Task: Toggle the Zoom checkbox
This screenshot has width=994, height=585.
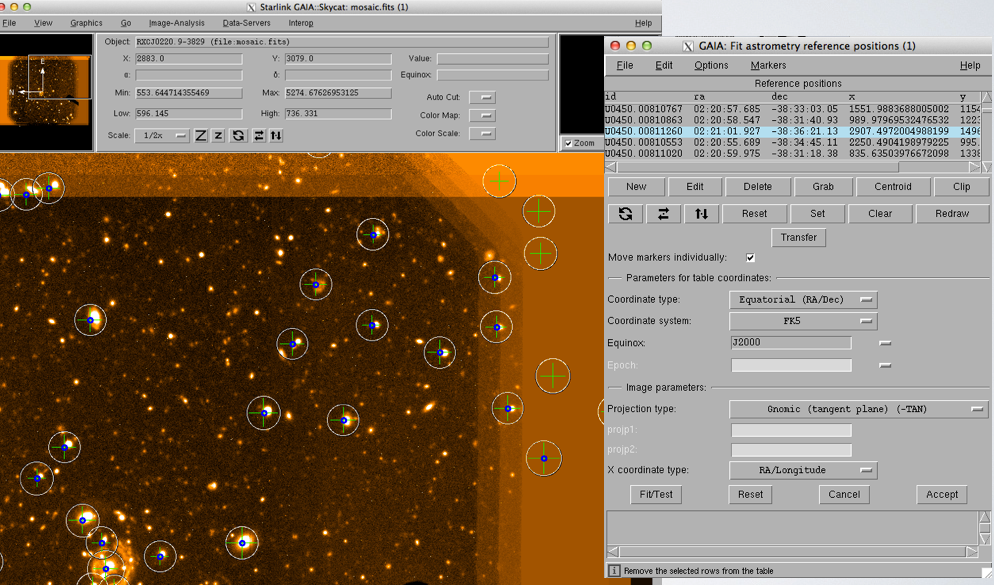Action: click(569, 143)
